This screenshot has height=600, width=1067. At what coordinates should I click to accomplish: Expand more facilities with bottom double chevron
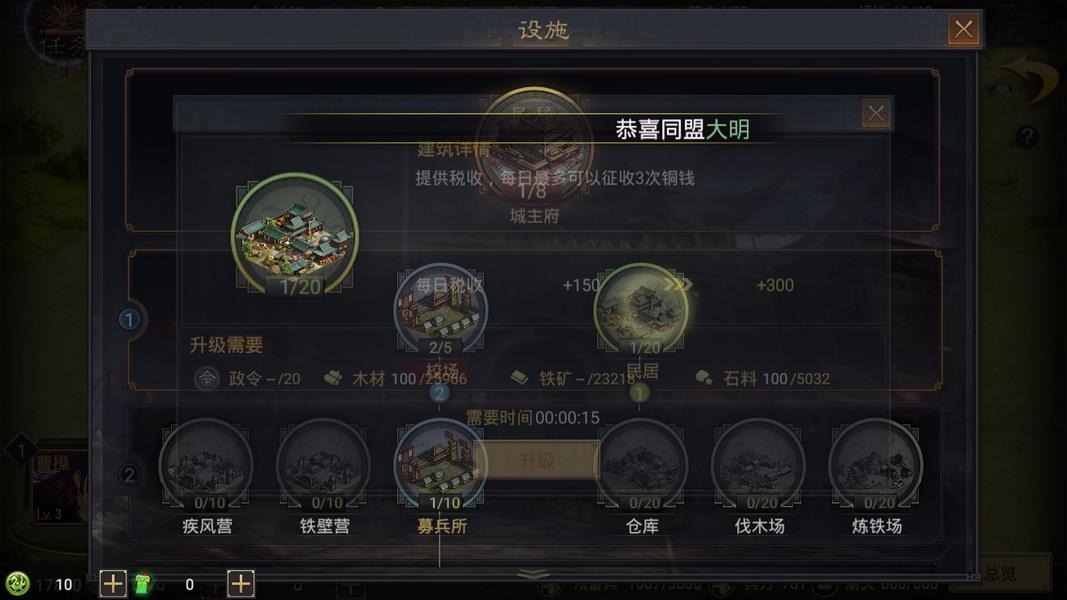534,575
